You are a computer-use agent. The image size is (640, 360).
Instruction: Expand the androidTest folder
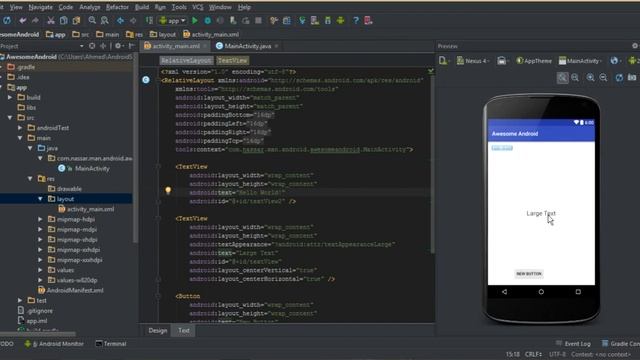pos(20,128)
